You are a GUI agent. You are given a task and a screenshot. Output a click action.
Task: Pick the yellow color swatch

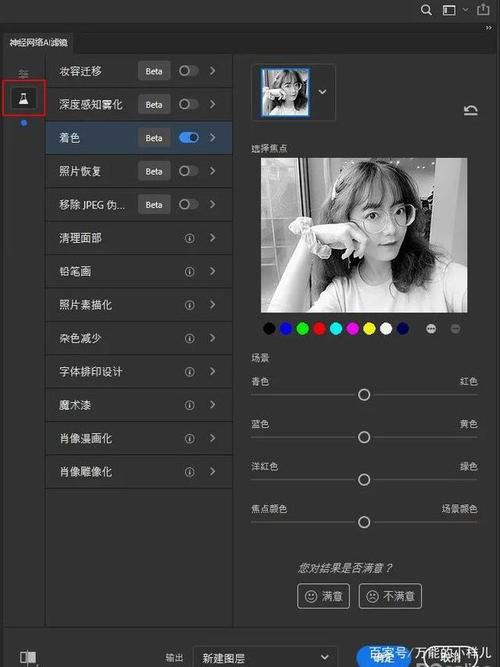point(369,328)
